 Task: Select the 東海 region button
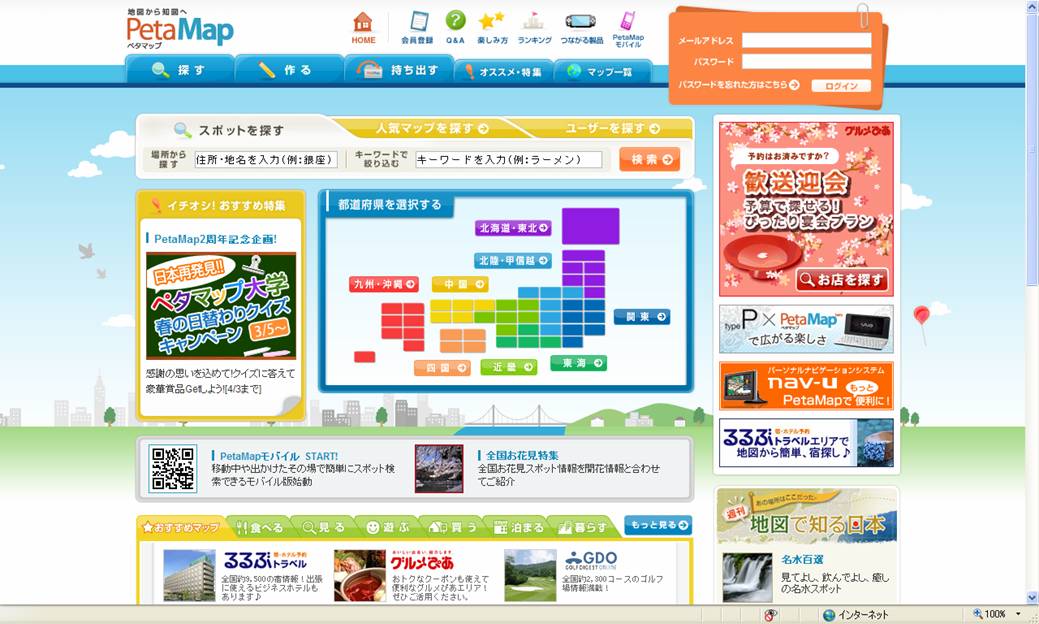click(578, 363)
